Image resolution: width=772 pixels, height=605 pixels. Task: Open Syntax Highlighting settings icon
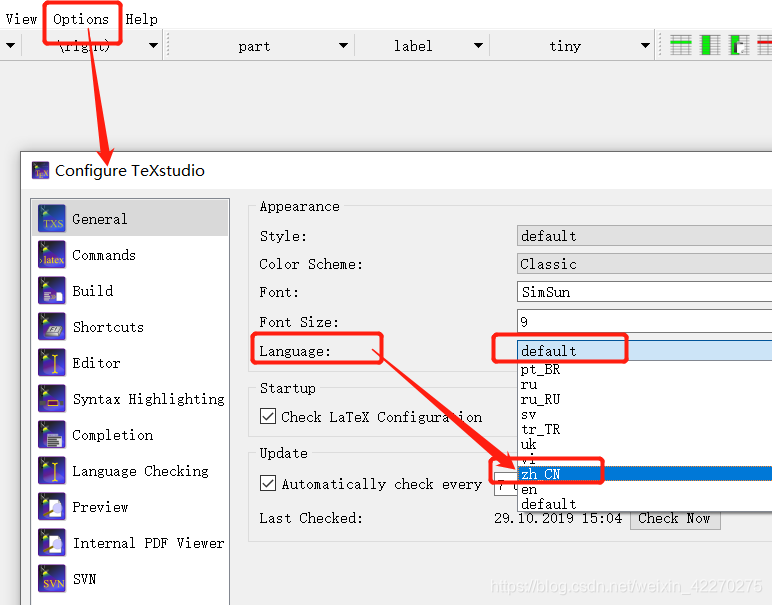[52, 398]
